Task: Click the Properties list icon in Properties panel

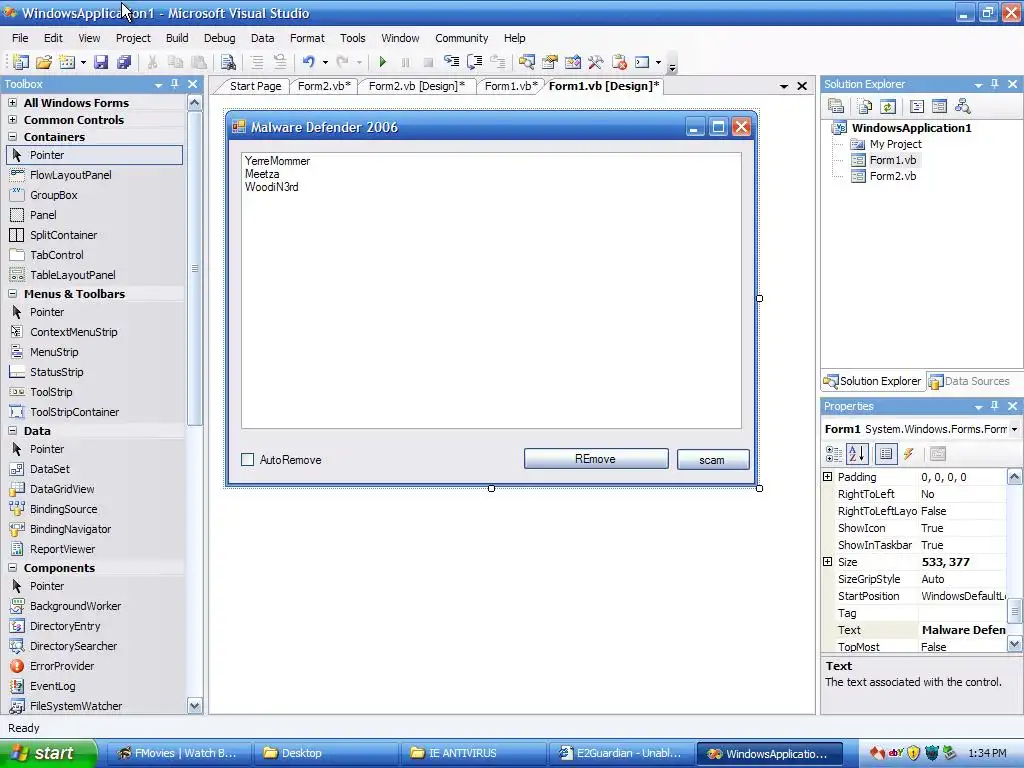Action: (x=886, y=454)
